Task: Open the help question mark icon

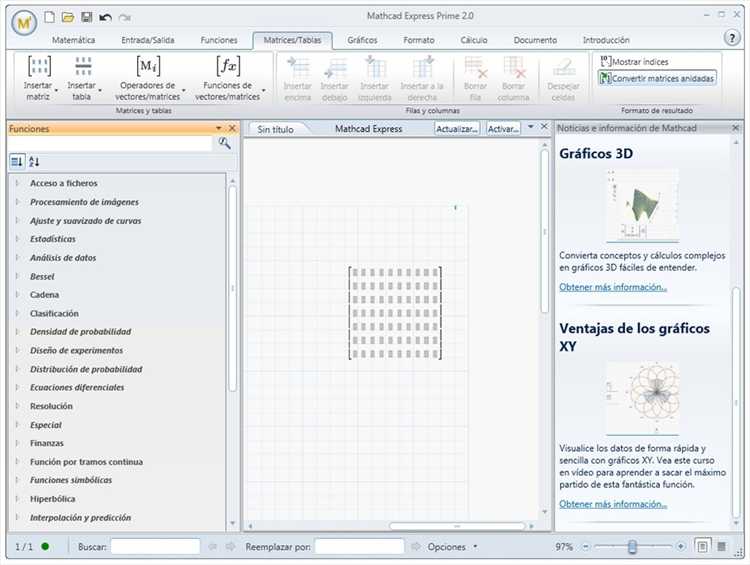Action: coord(732,37)
